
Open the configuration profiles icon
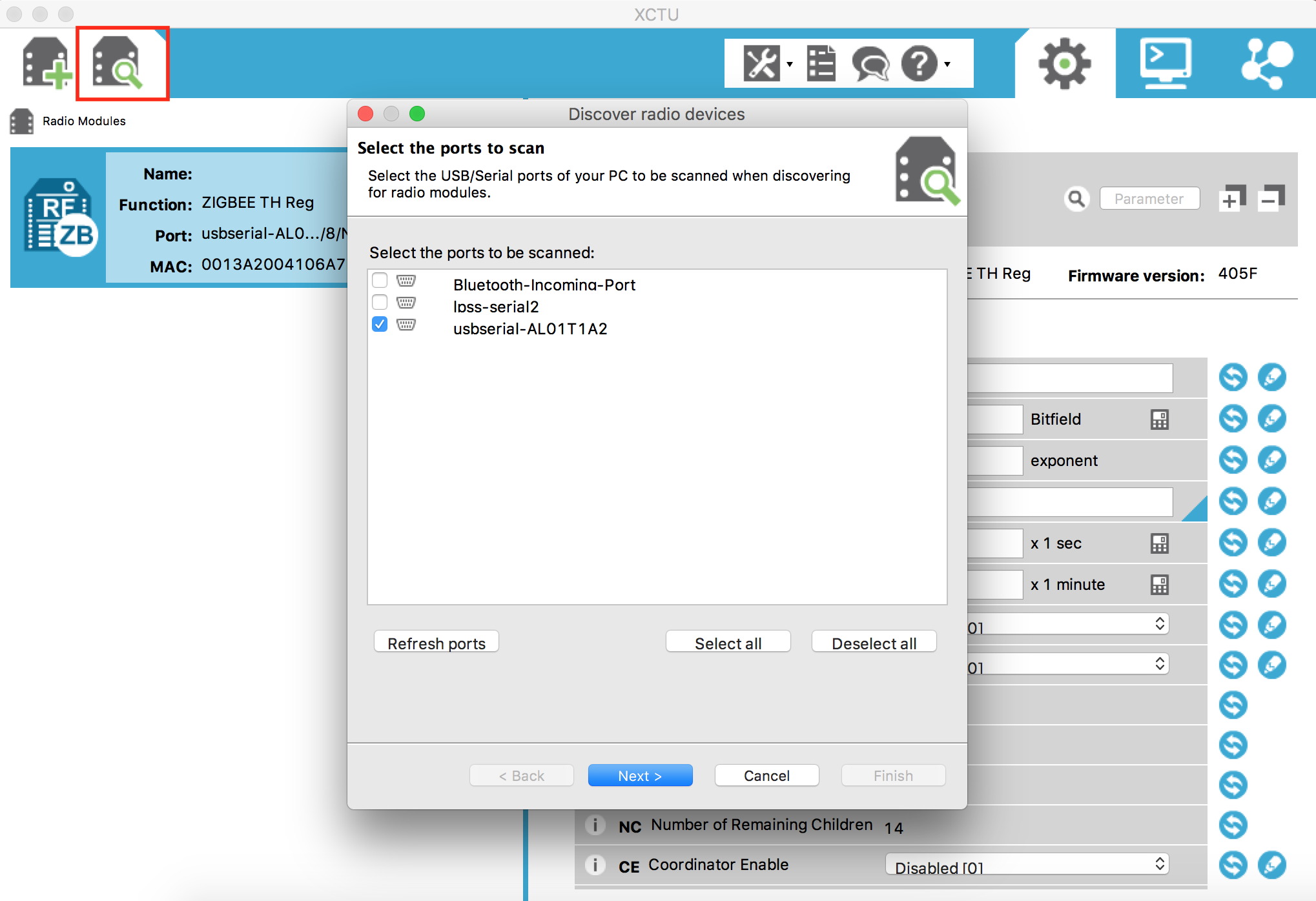(820, 63)
